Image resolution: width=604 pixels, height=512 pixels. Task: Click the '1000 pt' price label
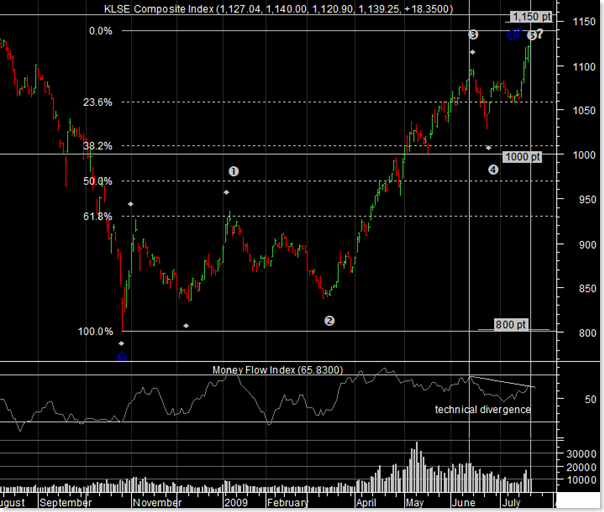coord(522,157)
